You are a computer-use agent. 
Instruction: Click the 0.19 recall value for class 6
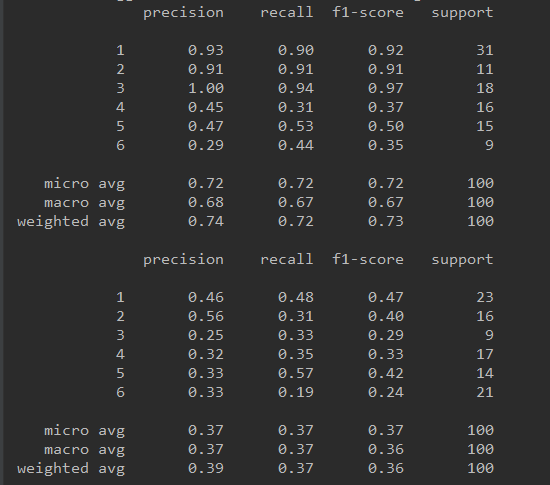point(296,392)
